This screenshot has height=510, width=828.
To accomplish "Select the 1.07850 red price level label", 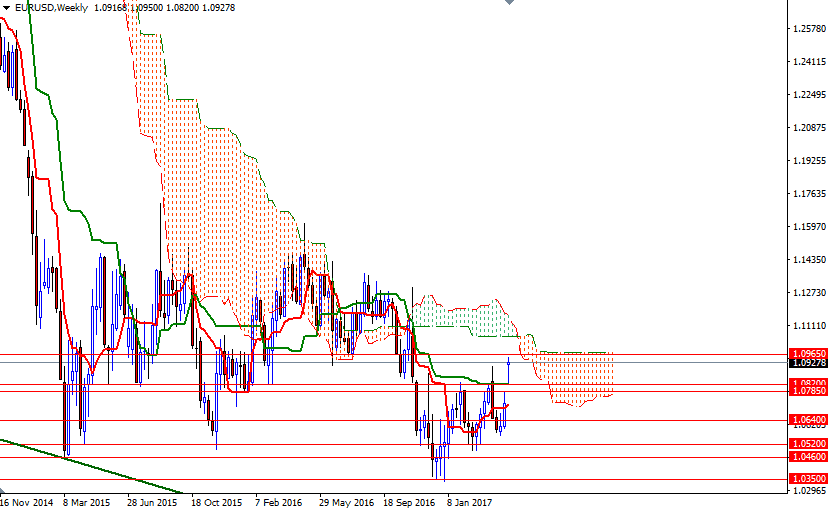I will (808, 391).
